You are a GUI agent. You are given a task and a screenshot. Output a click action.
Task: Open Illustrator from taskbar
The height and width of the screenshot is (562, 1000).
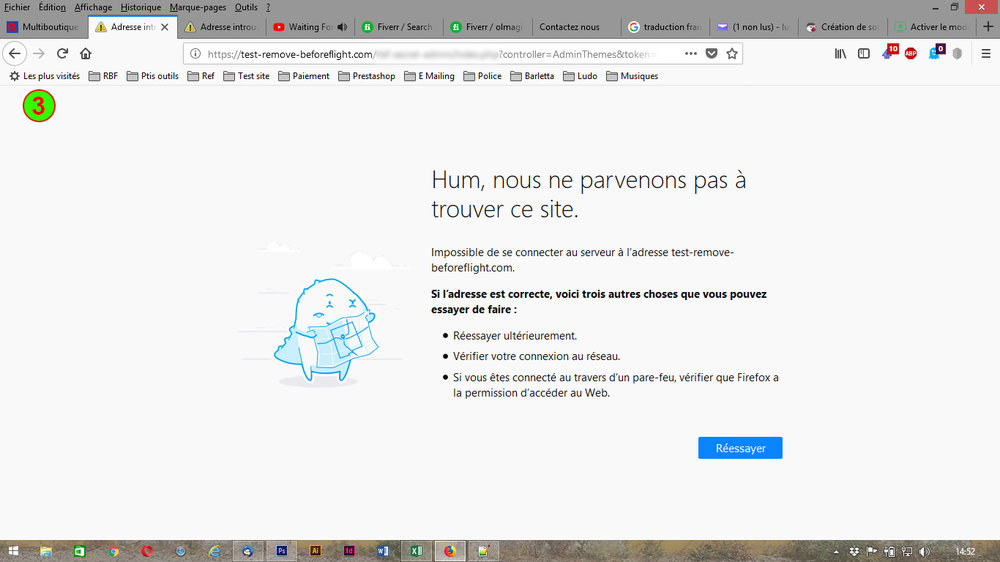315,551
